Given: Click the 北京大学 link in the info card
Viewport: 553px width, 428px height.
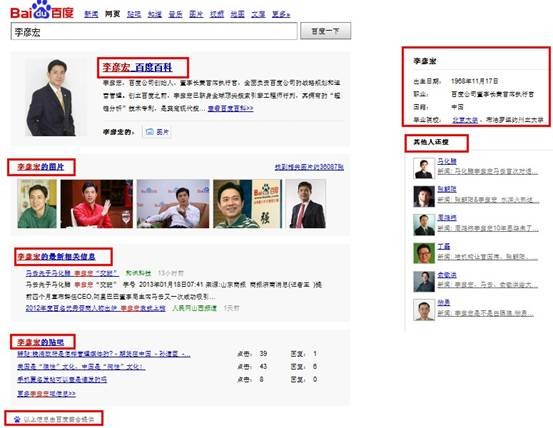Looking at the screenshot, I should 465,120.
